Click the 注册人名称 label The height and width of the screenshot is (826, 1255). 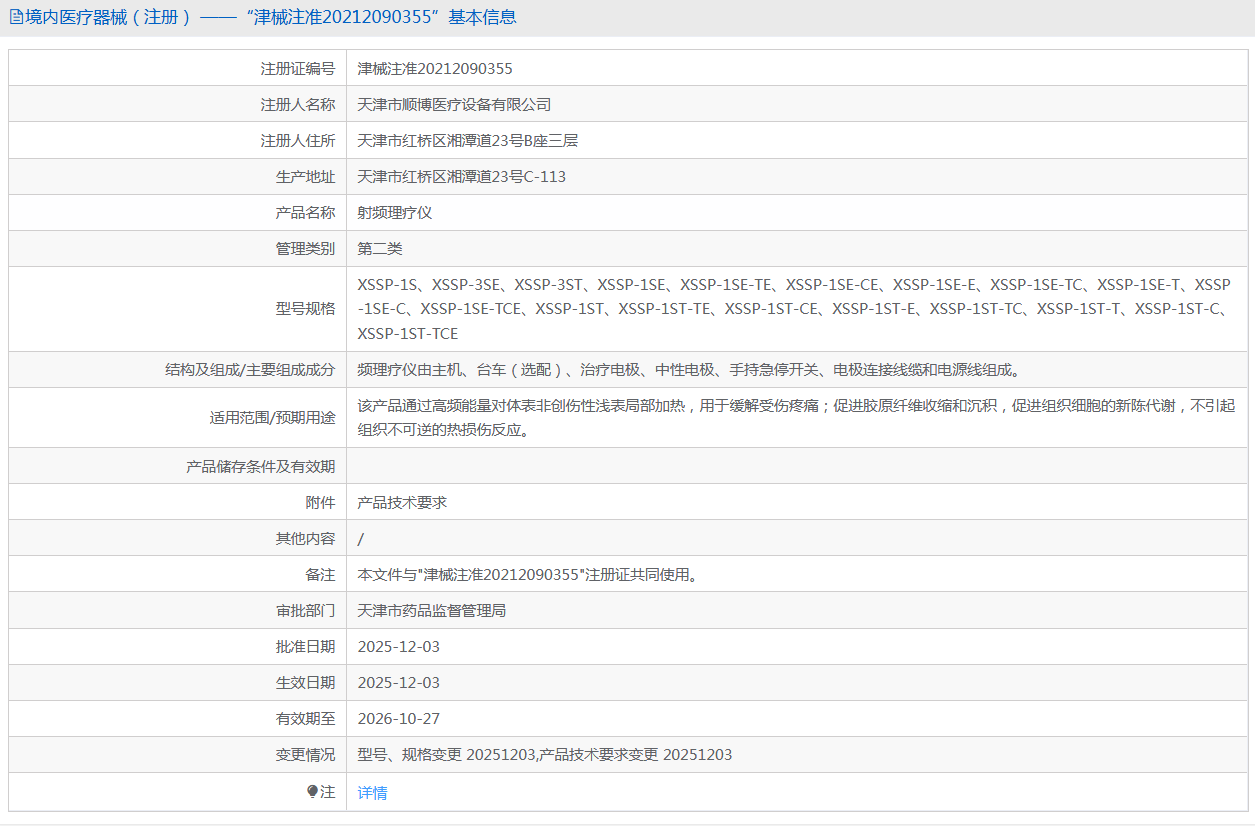(x=297, y=104)
